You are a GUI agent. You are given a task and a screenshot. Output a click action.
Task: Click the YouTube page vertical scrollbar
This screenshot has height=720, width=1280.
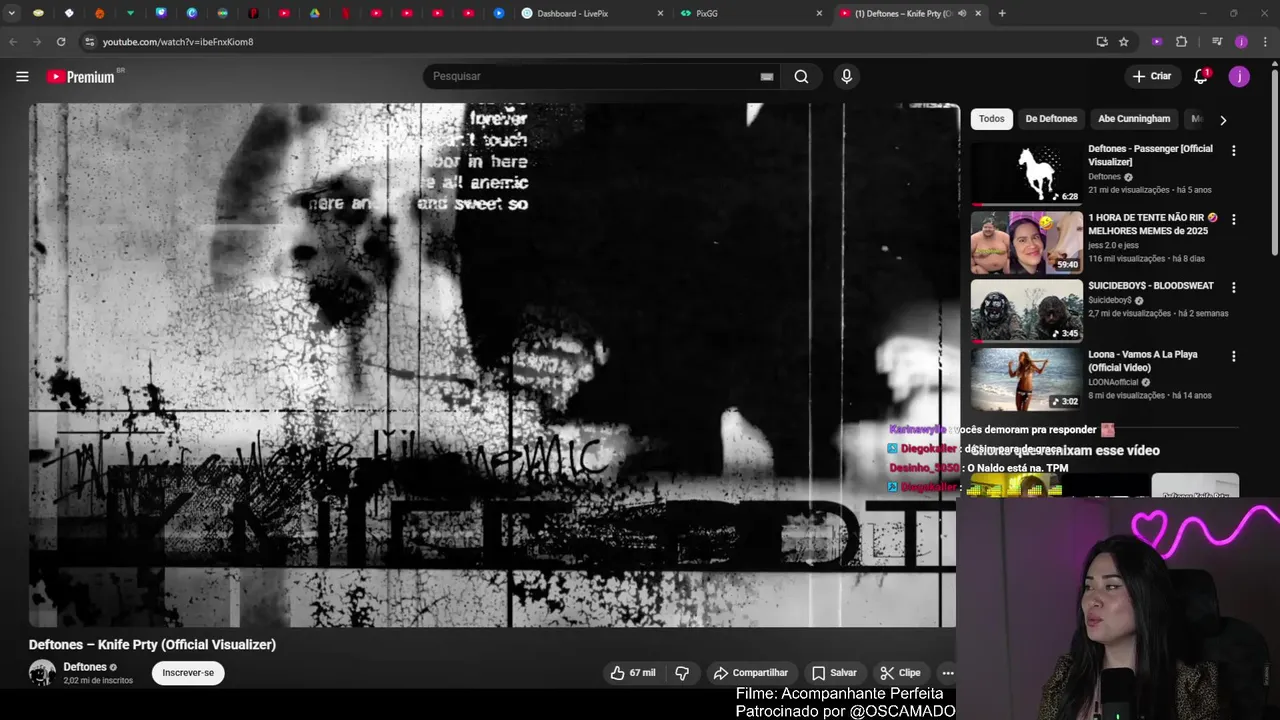pyautogui.click(x=1274, y=160)
